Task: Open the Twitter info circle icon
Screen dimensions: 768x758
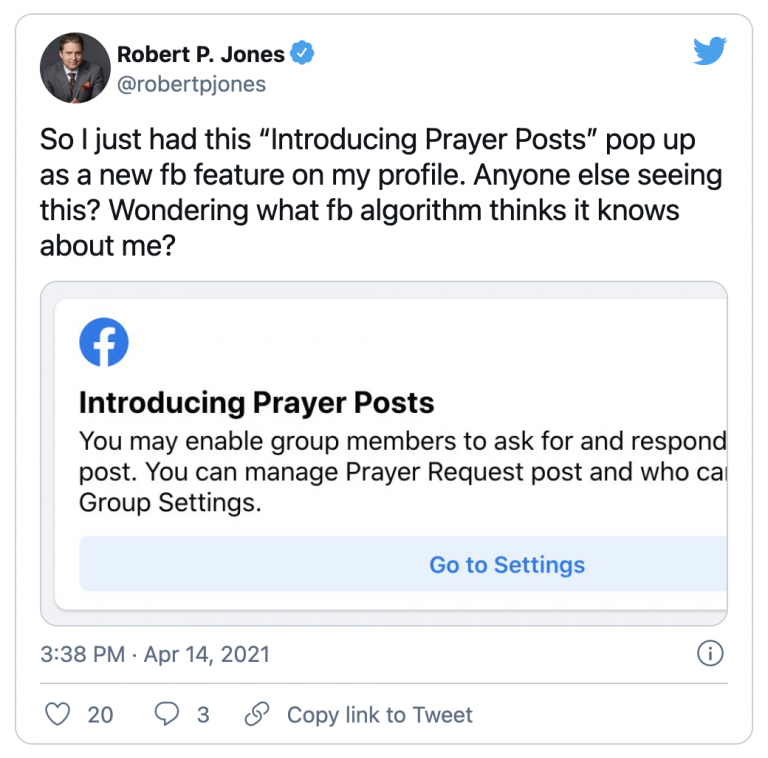Action: click(710, 653)
